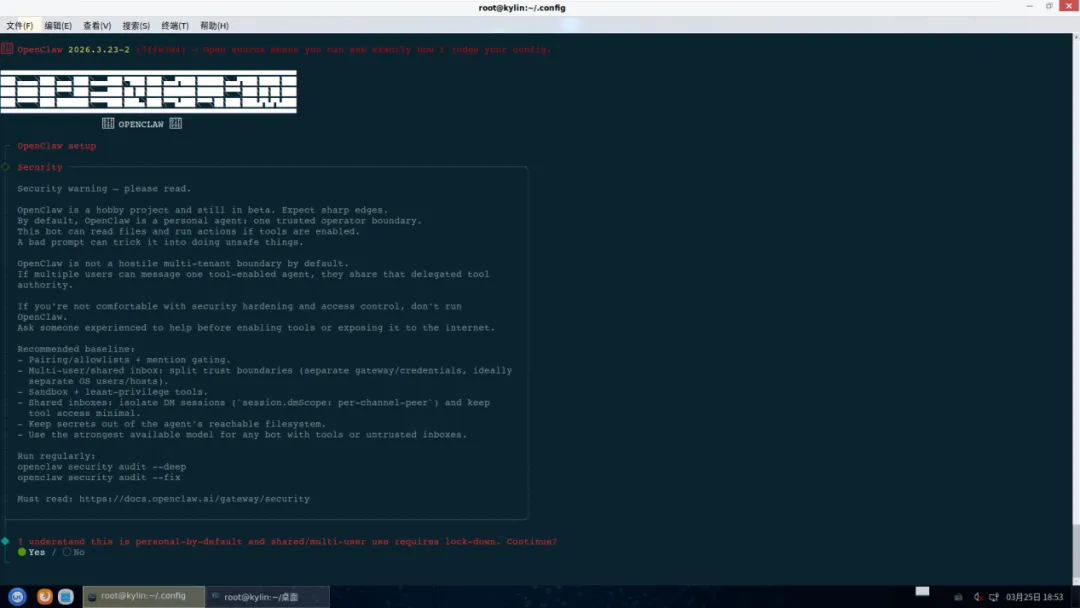This screenshot has height=608, width=1080.
Task: Open the file manager taskbar icon
Action: (x=66, y=596)
